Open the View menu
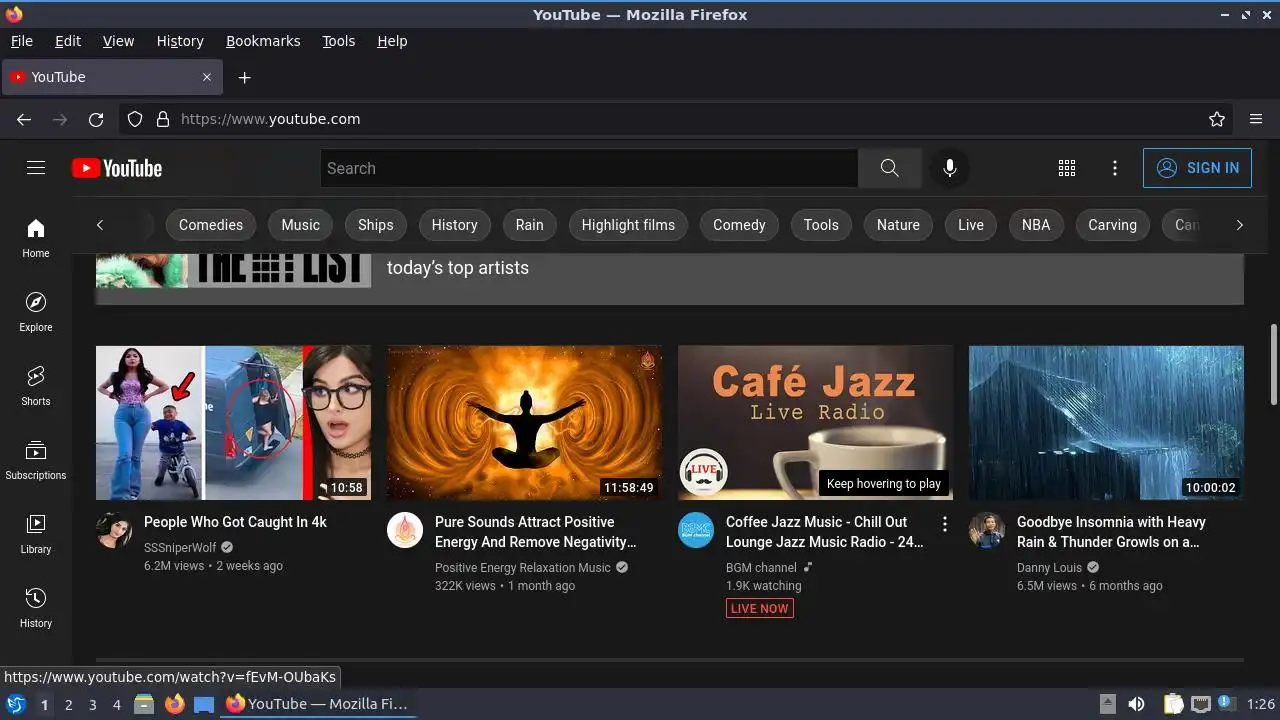 tap(118, 41)
